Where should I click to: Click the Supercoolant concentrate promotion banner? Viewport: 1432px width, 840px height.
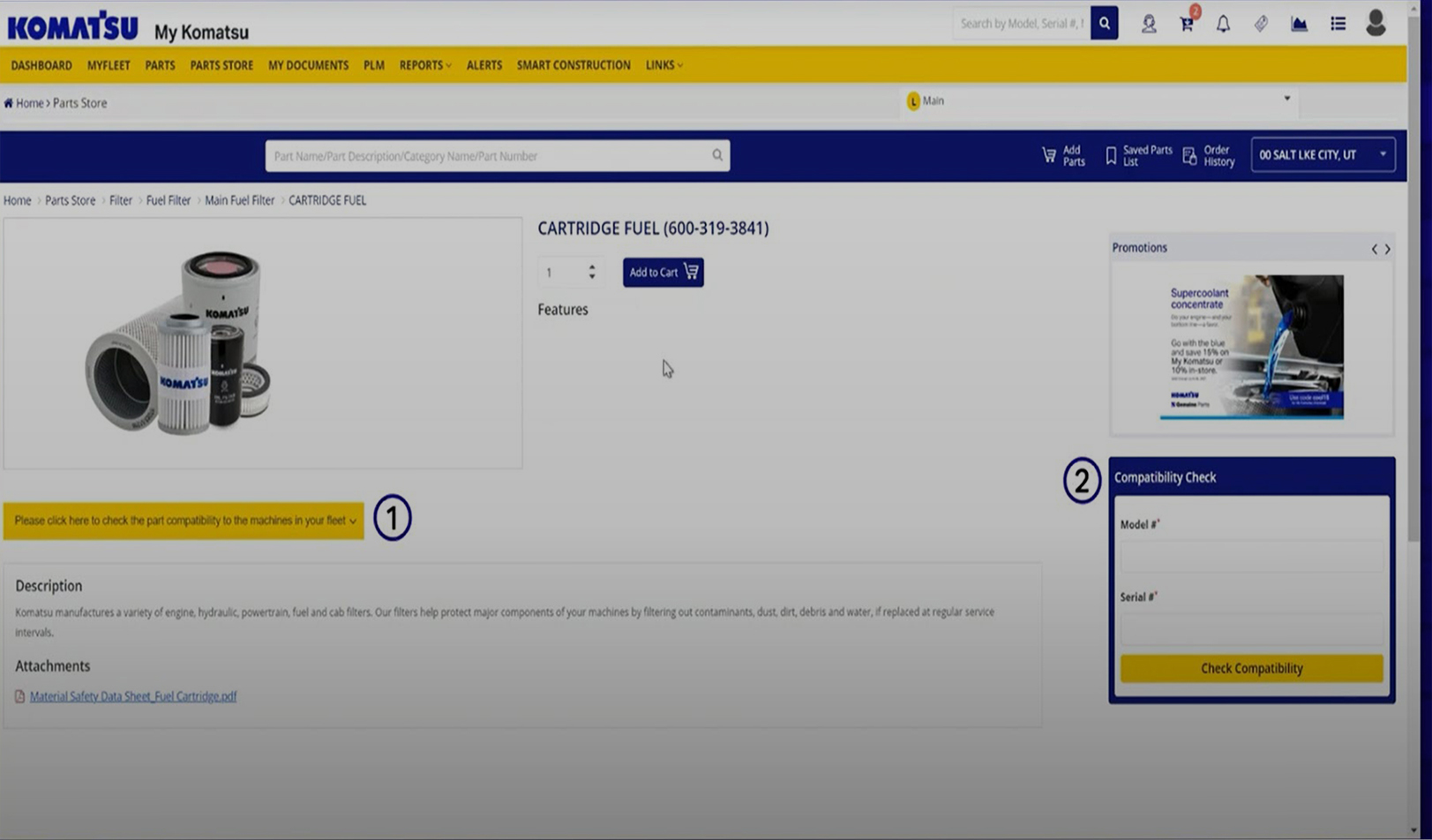pos(1251,347)
